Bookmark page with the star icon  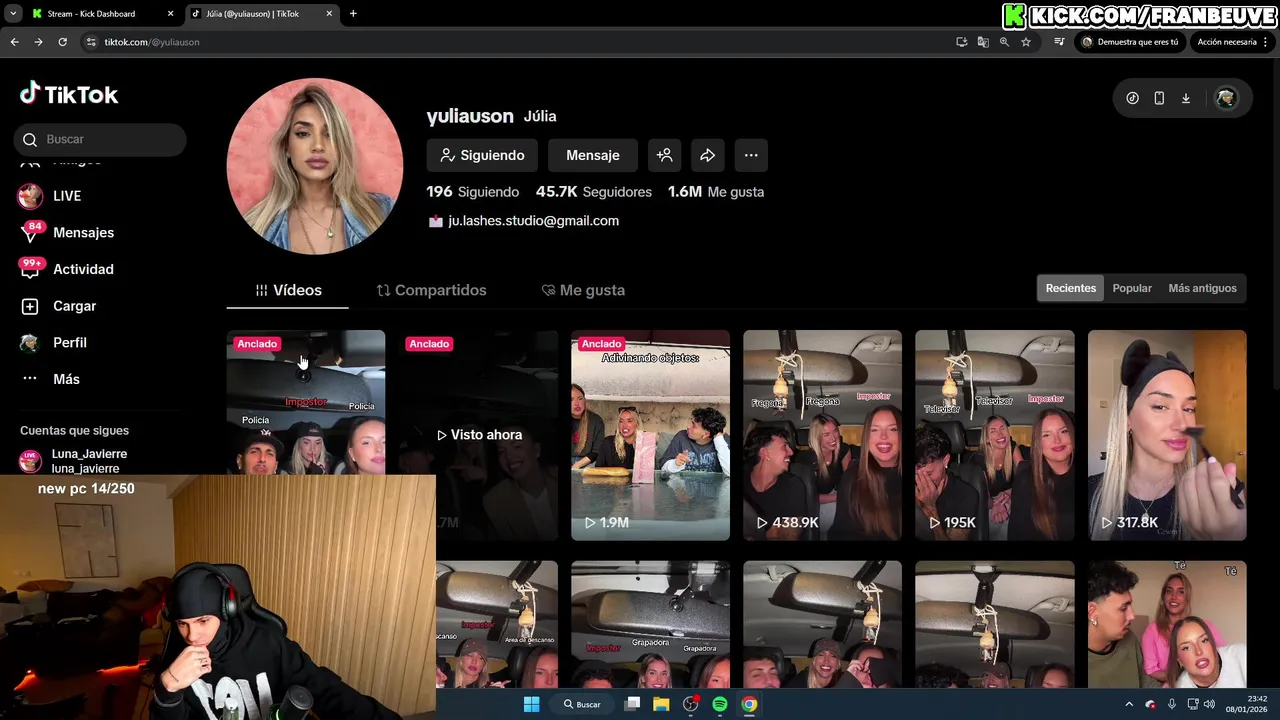point(1026,42)
